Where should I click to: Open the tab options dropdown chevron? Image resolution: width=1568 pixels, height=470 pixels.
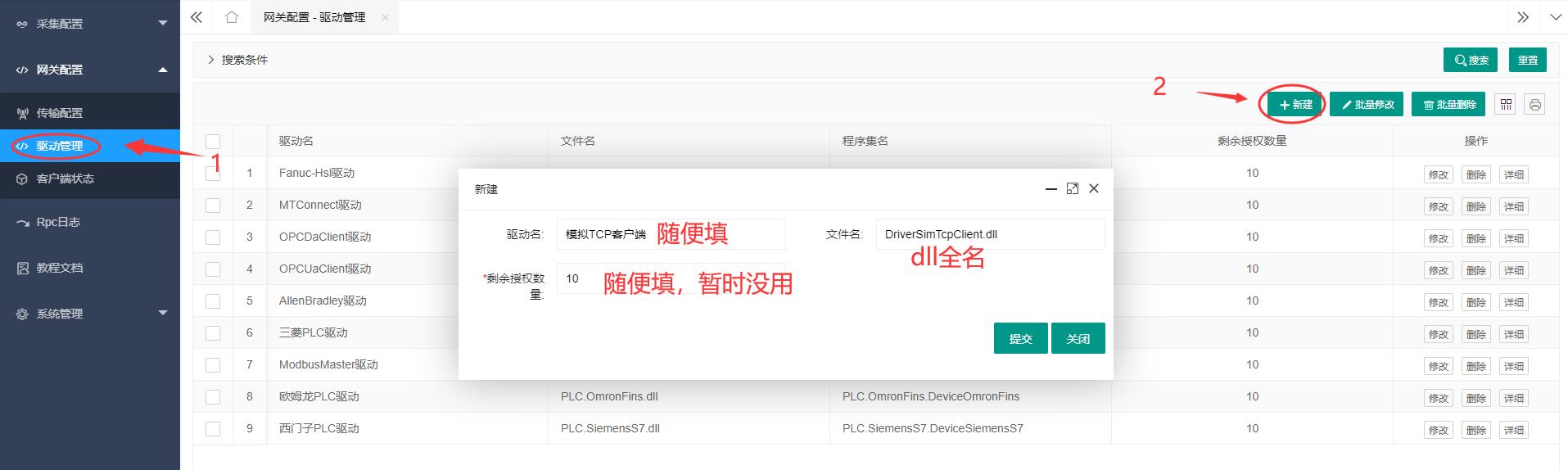click(1555, 17)
